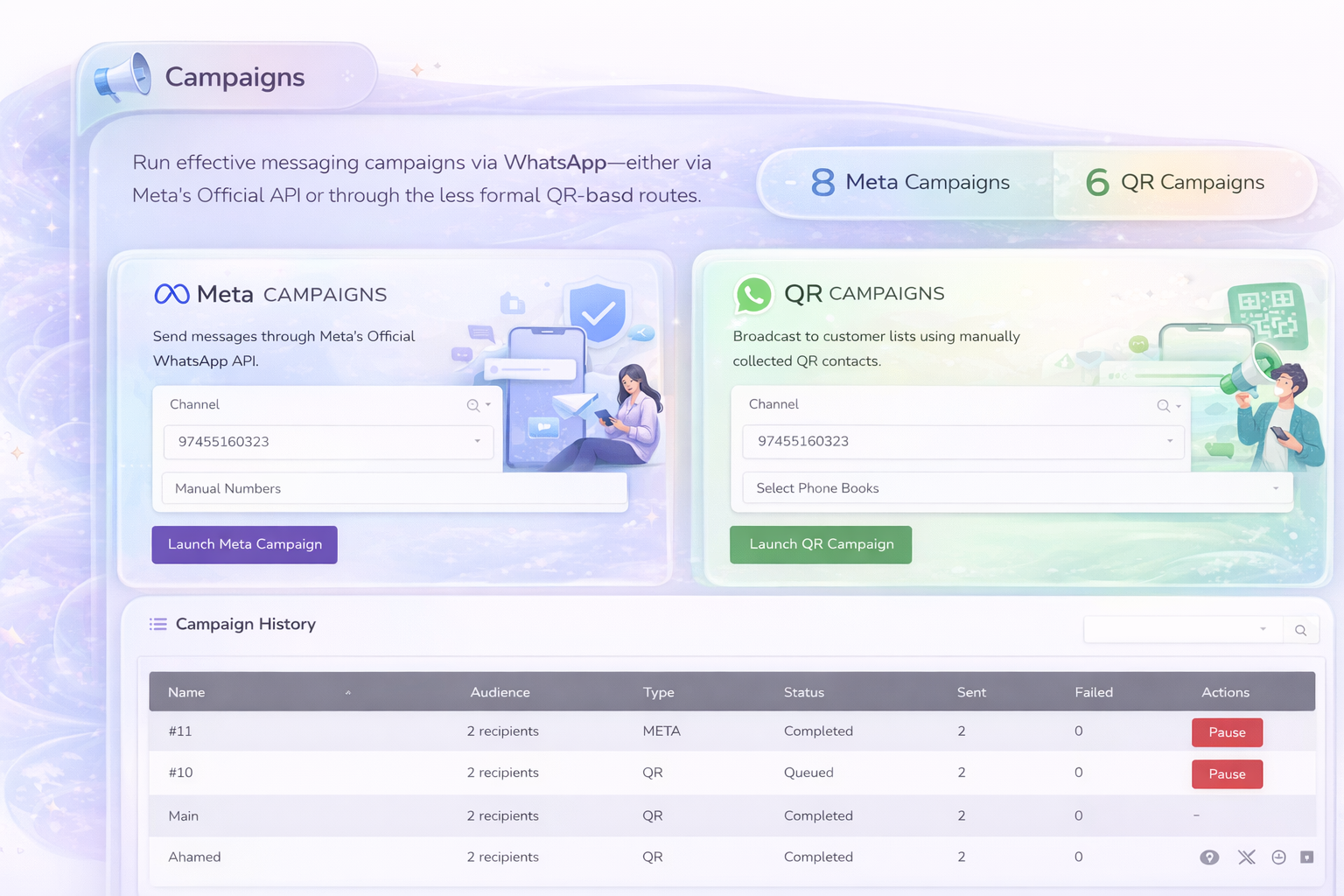Click the Sent column header
This screenshot has width=1344, height=896.
(x=971, y=692)
